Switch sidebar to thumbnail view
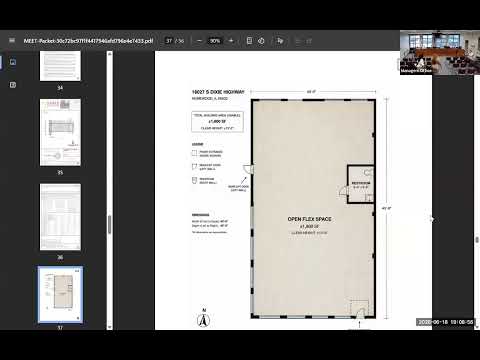Screen dimensions: 480x360 pos(13,62)
